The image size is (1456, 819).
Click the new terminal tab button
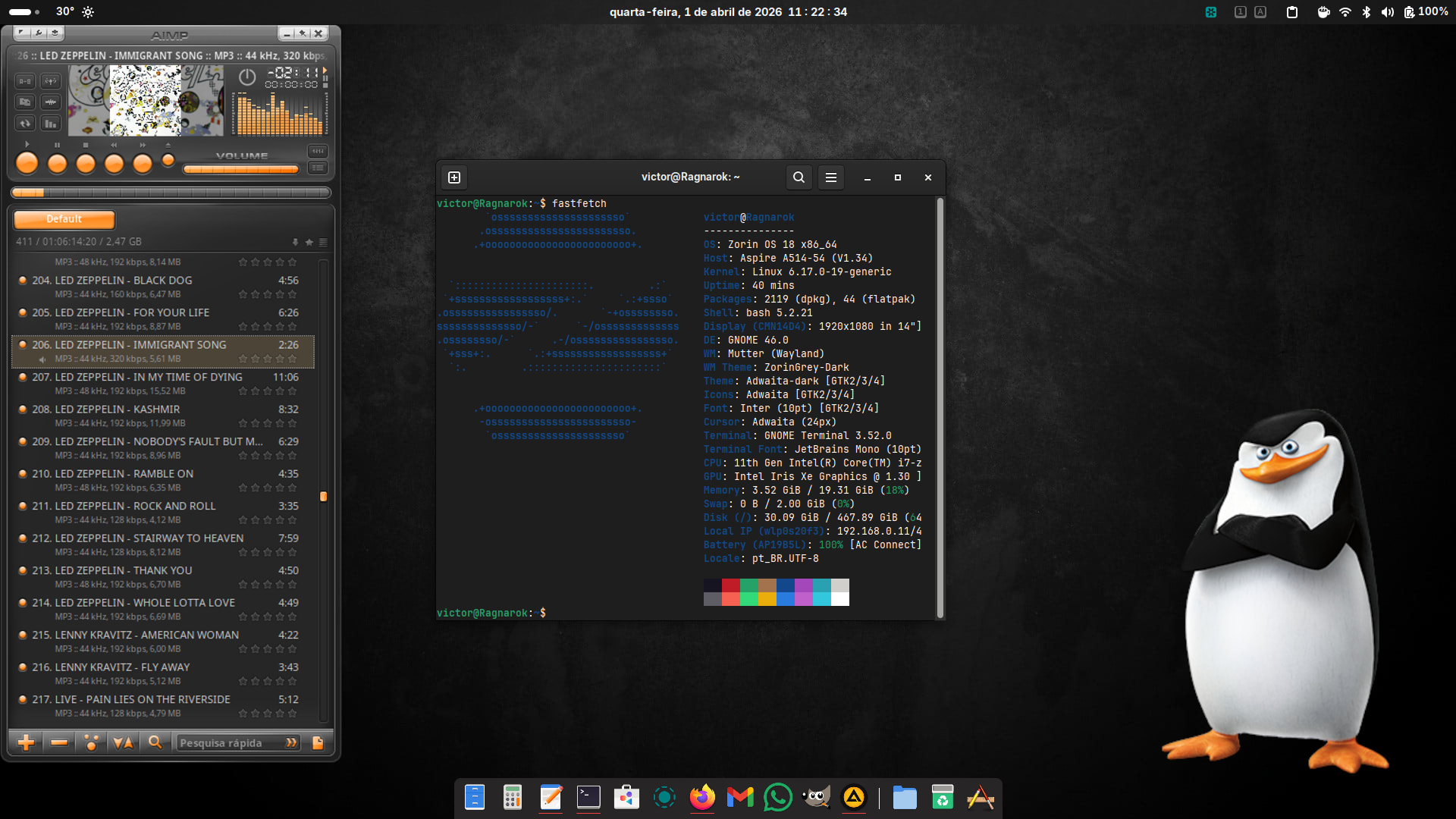(454, 177)
